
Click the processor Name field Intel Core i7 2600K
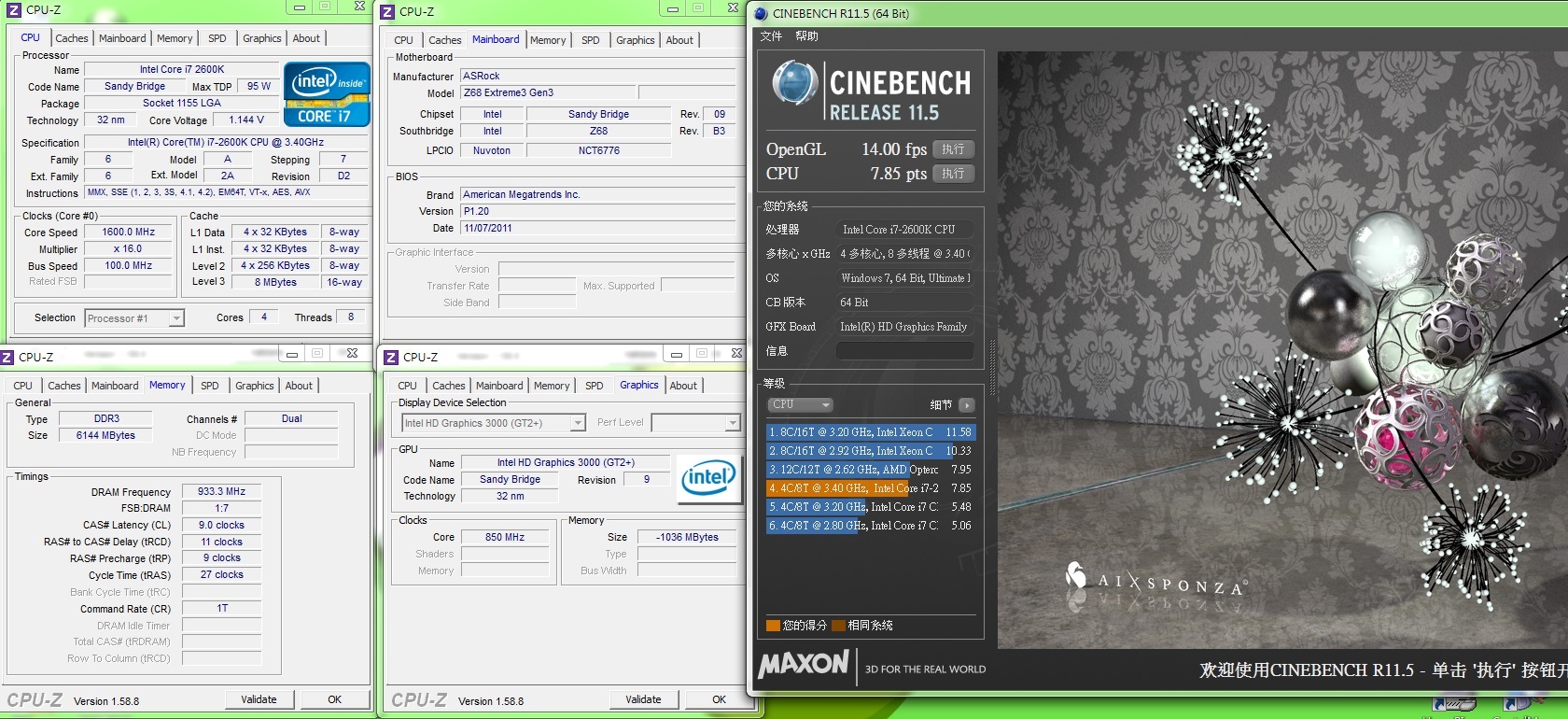click(x=182, y=70)
